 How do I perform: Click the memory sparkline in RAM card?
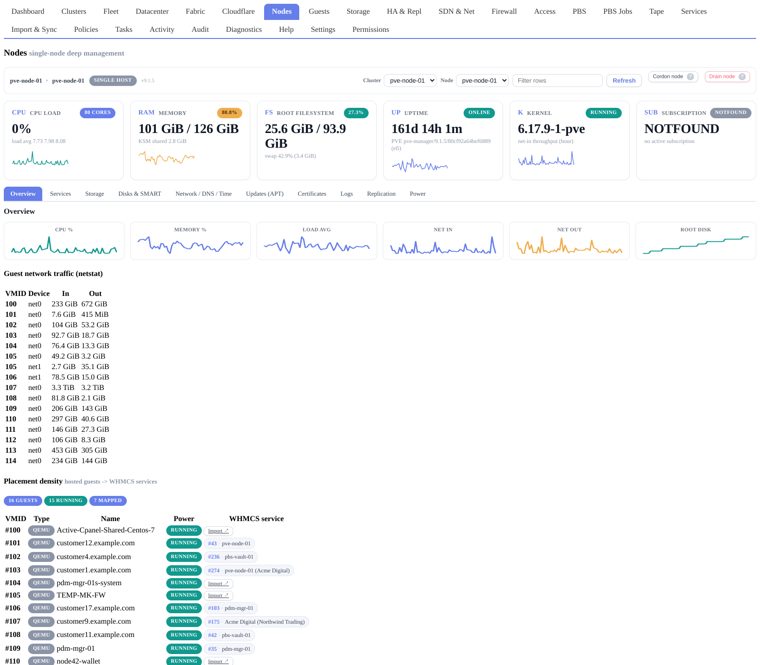[166, 158]
